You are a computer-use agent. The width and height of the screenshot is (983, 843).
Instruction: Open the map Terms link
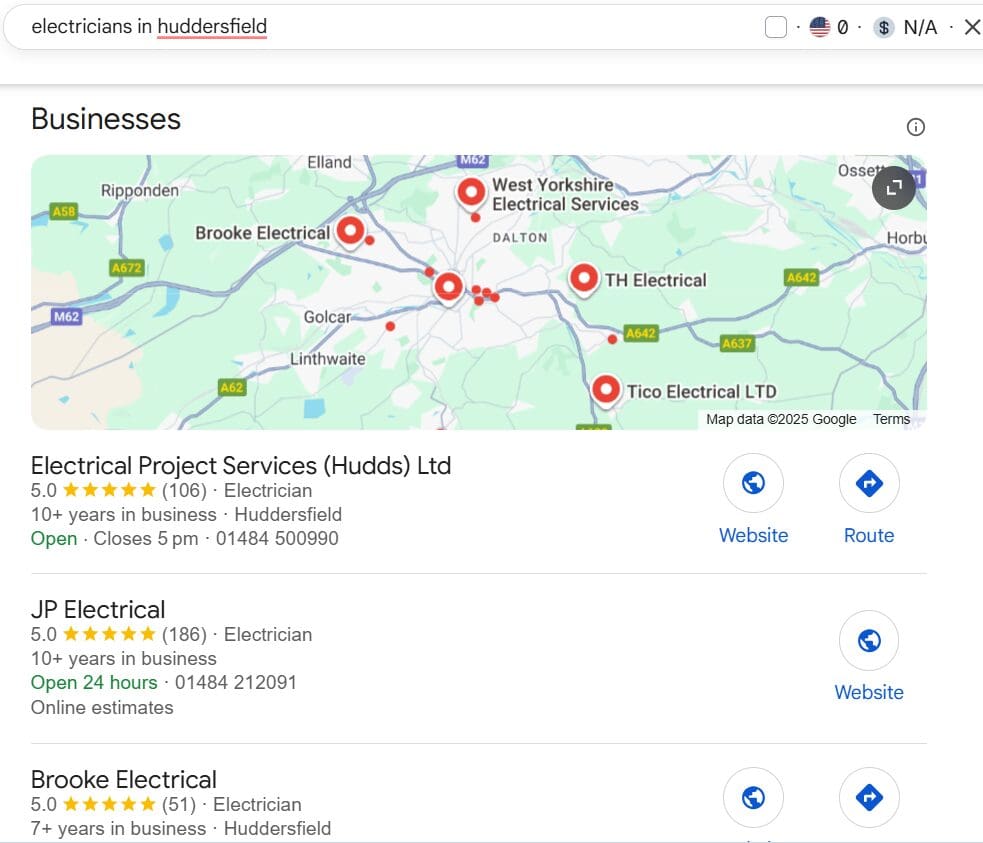[891, 419]
